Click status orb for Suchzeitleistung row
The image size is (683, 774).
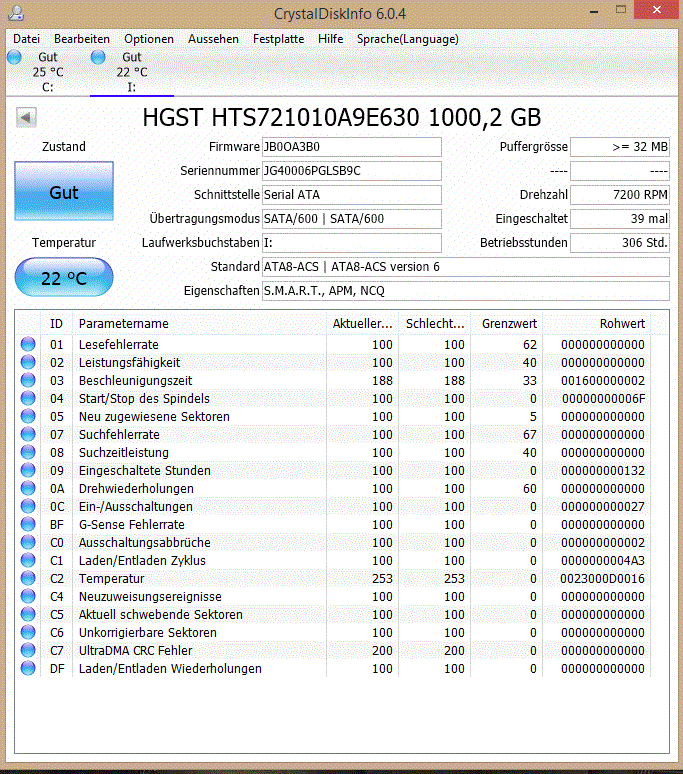28,452
